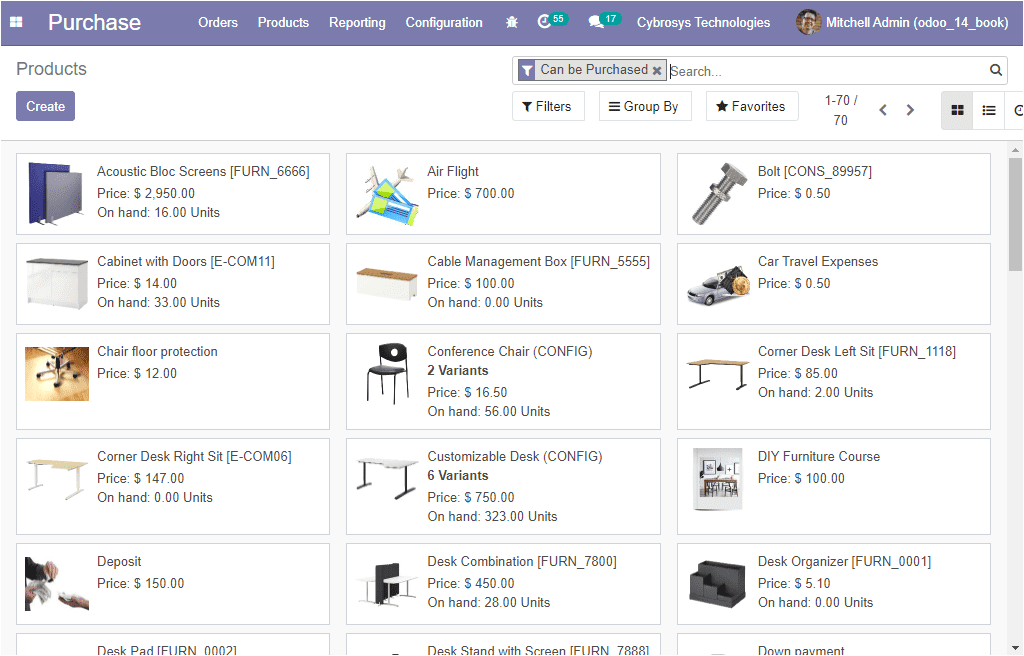Open Desk Combination product image
The image size is (1024, 656).
coord(387,583)
